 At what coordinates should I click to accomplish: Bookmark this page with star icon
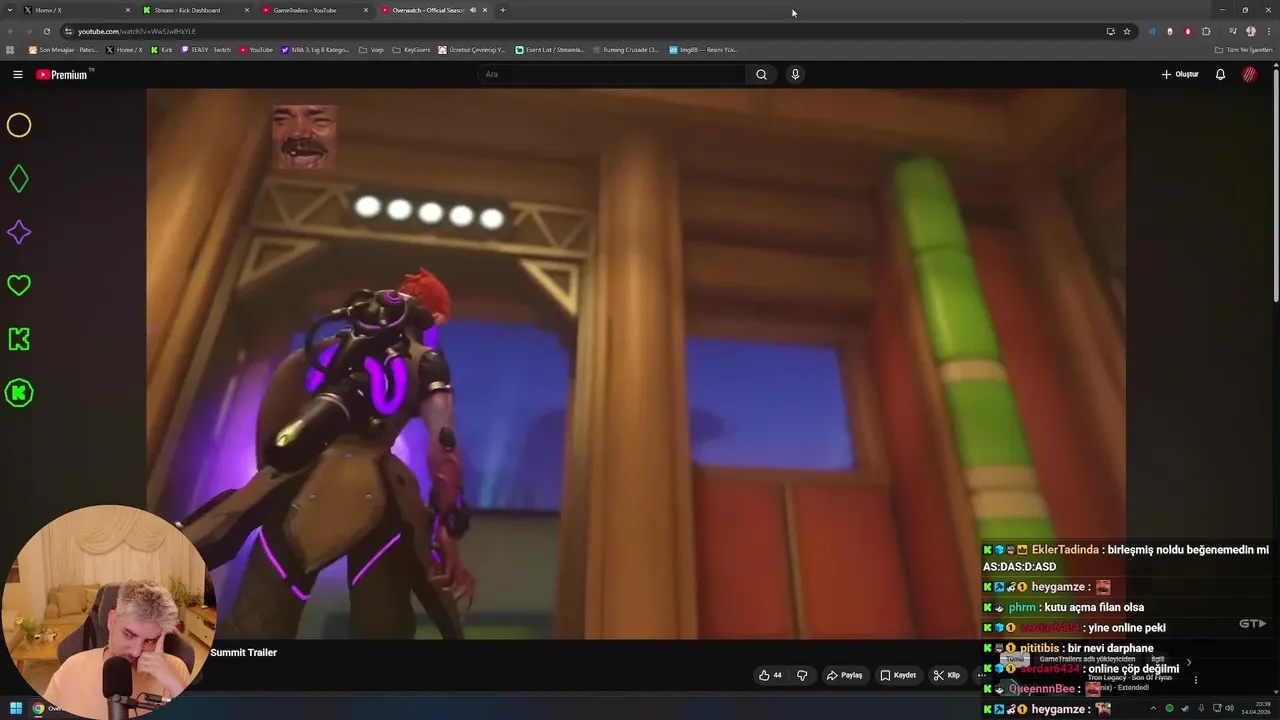1127,31
